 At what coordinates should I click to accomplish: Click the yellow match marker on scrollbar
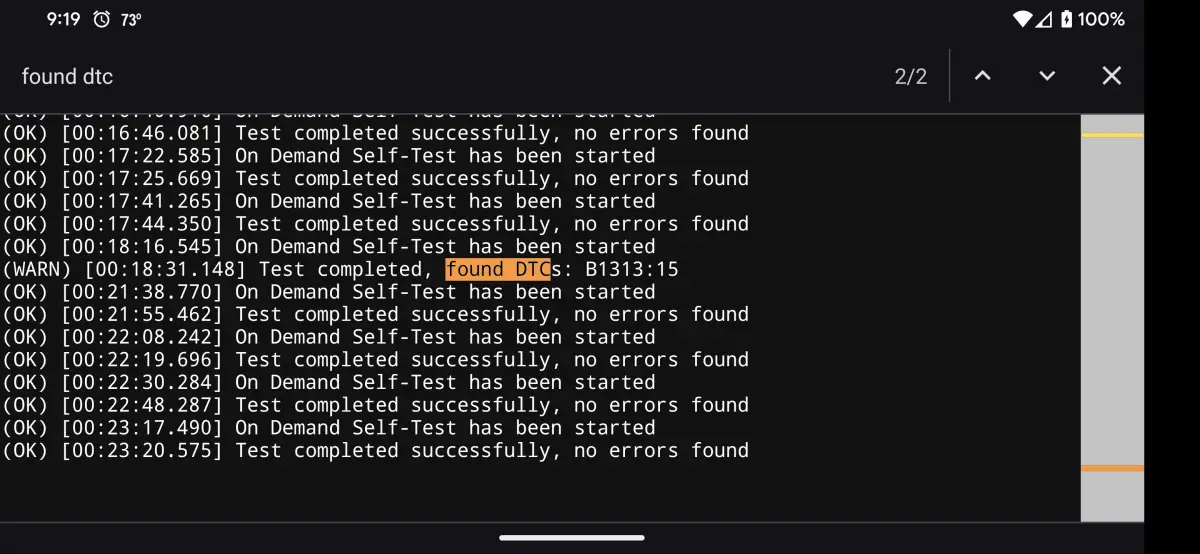click(x=1112, y=135)
